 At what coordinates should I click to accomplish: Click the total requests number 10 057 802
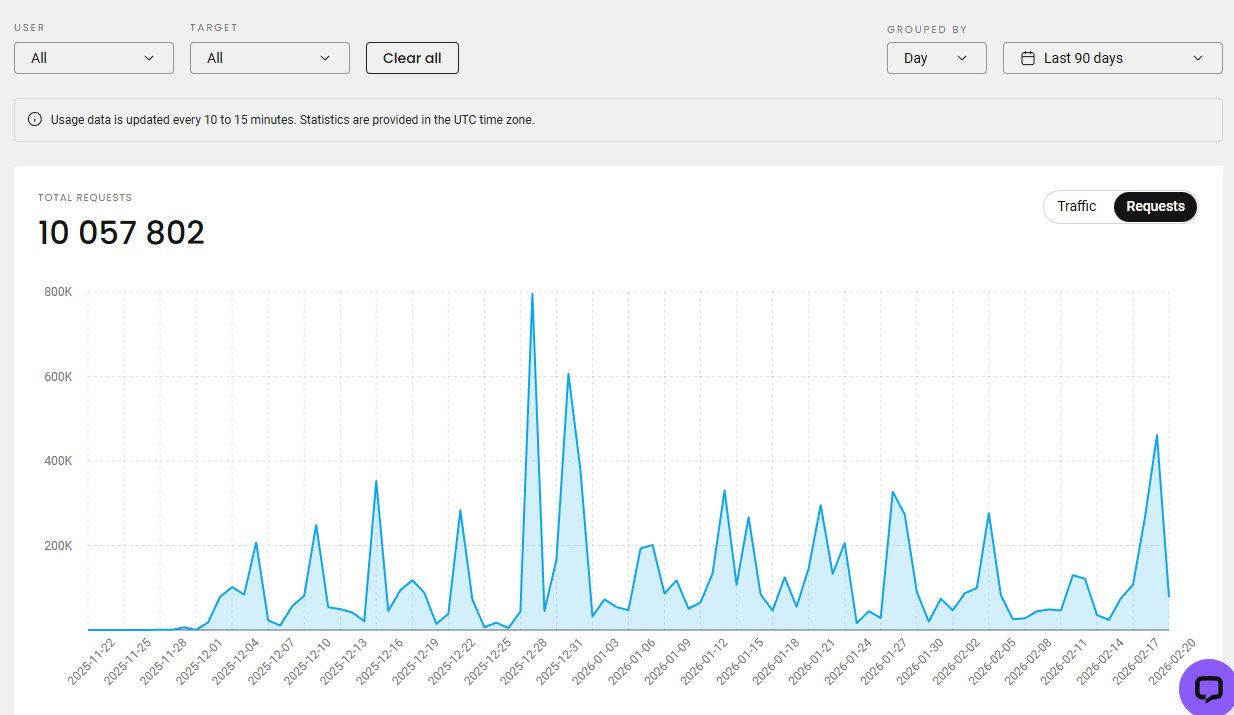pyautogui.click(x=121, y=233)
